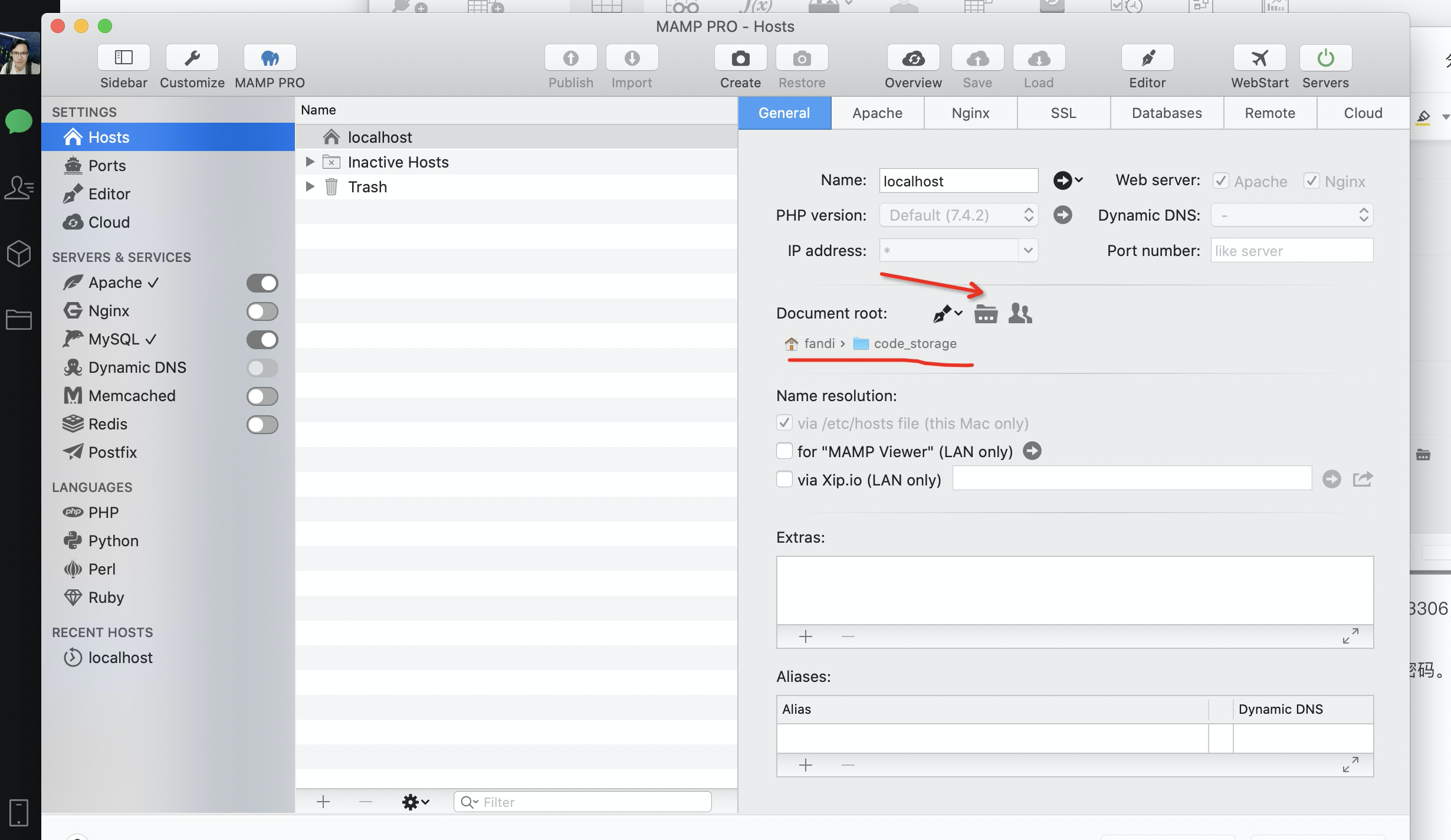Open the PHP version dropdown
The width and height of the screenshot is (1451, 840).
point(959,215)
